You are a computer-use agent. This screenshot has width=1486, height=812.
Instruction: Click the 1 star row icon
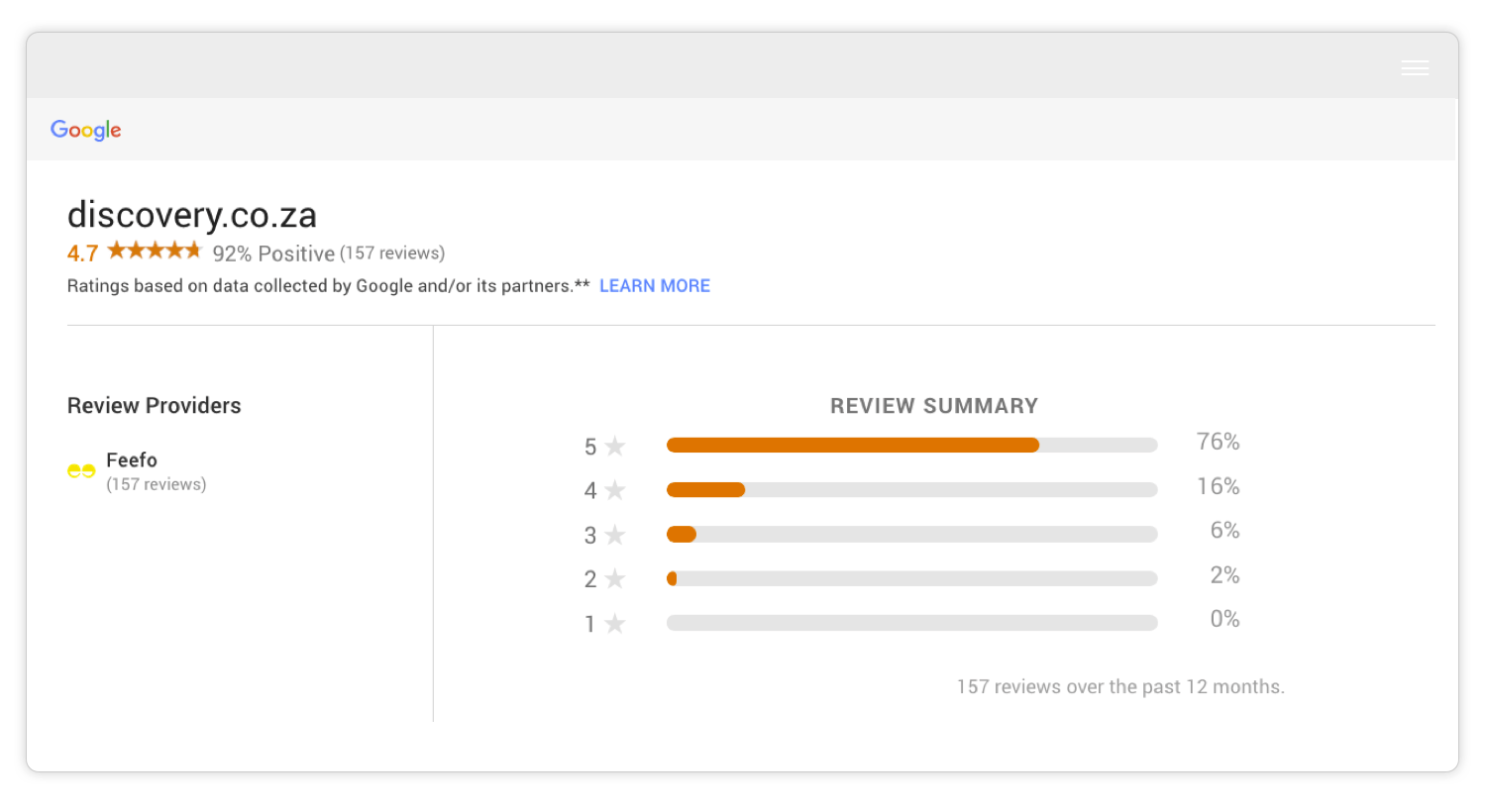click(615, 624)
